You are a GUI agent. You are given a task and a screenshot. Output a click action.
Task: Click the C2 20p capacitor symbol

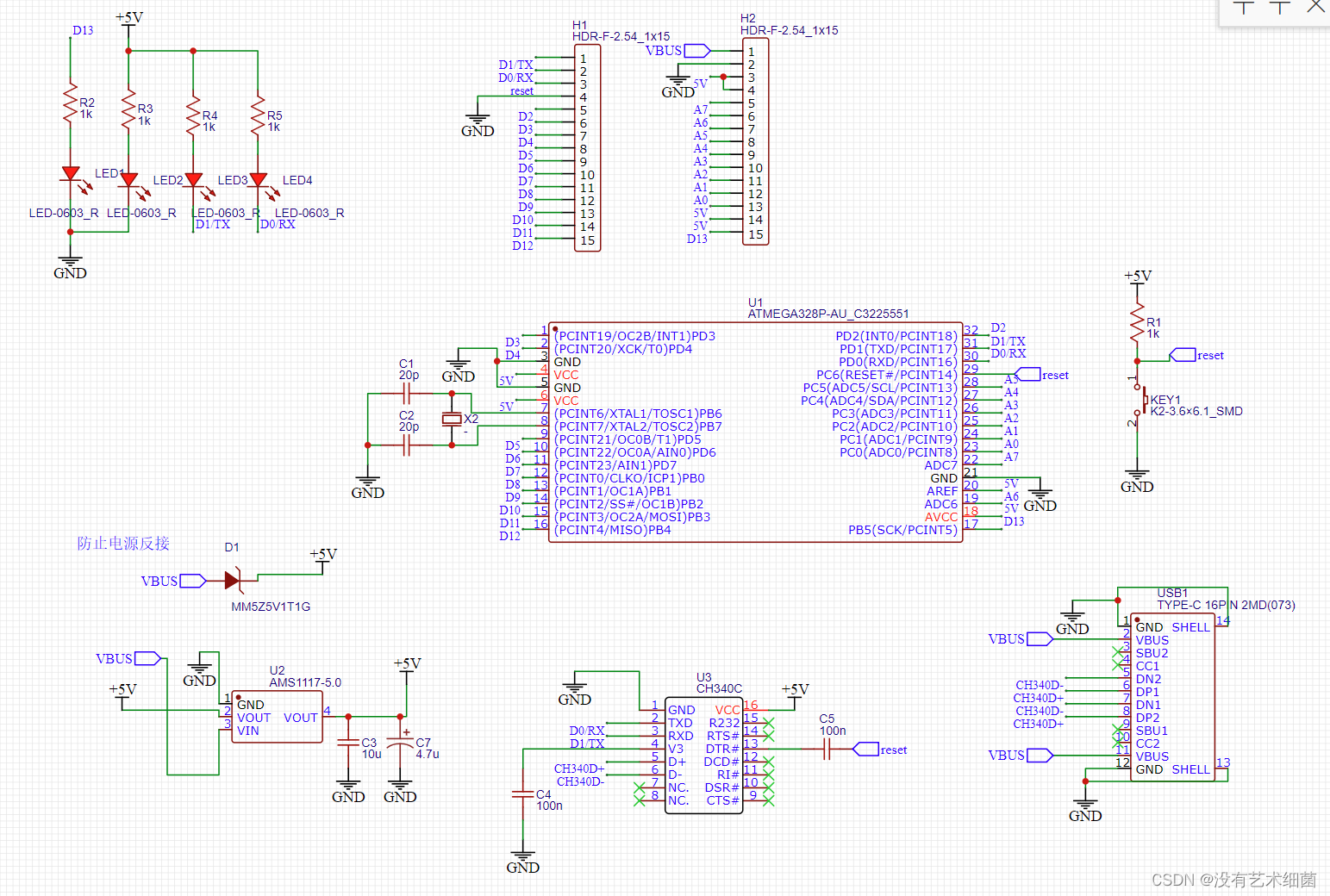click(x=407, y=445)
